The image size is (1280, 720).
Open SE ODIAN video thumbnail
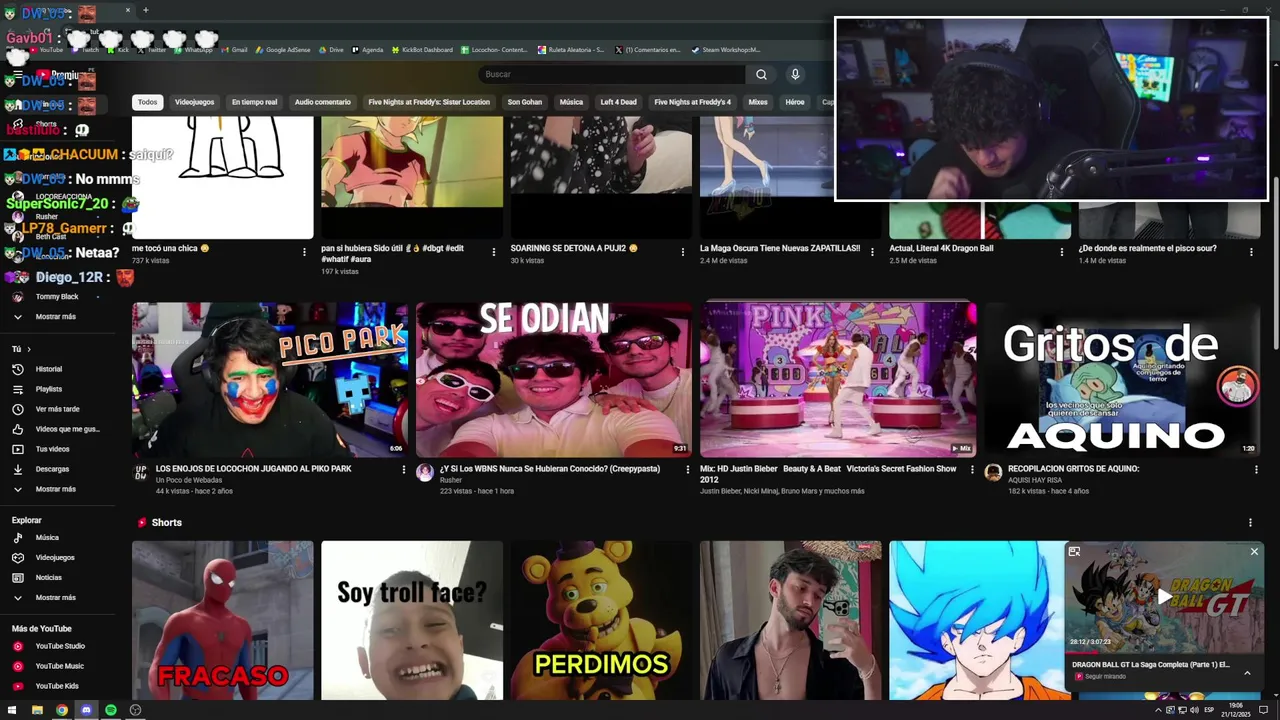554,380
